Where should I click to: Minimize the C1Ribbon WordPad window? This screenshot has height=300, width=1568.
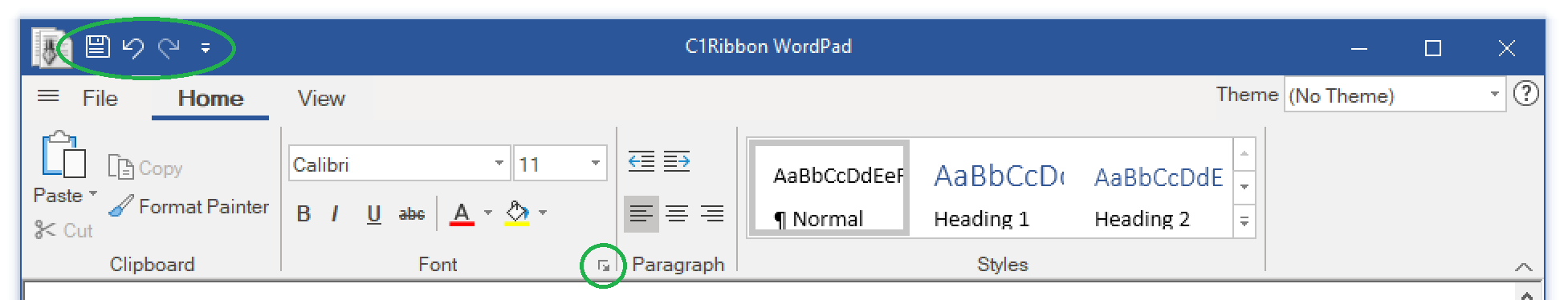coord(1359,48)
